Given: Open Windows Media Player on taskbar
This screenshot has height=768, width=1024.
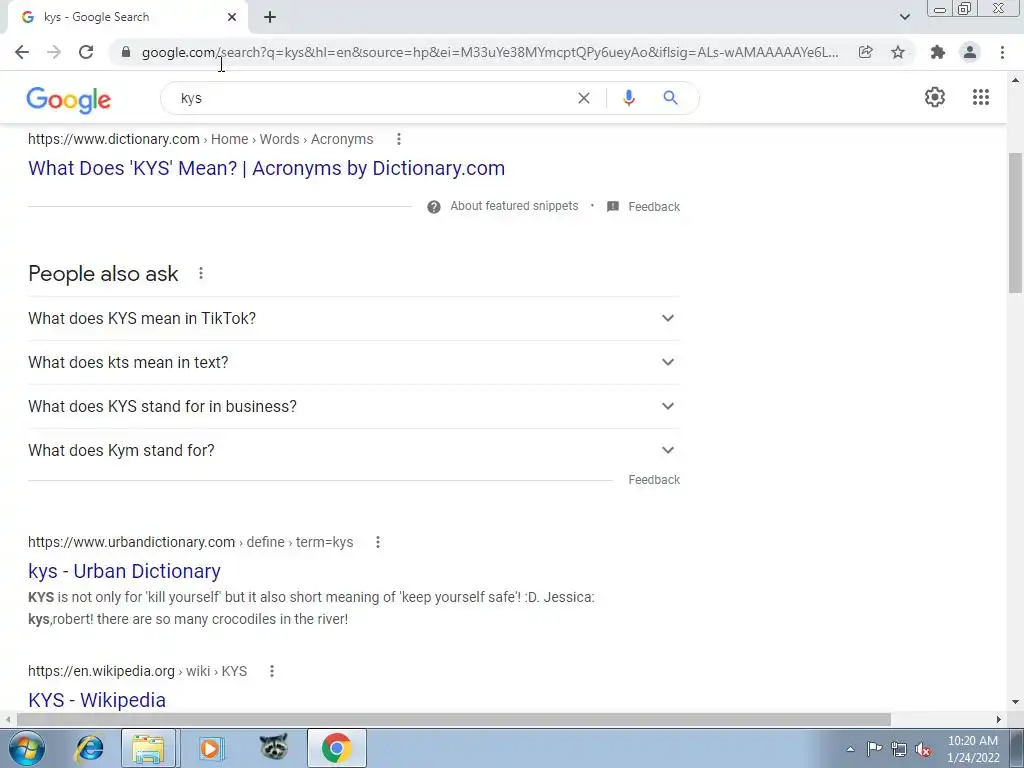Looking at the screenshot, I should (210, 748).
